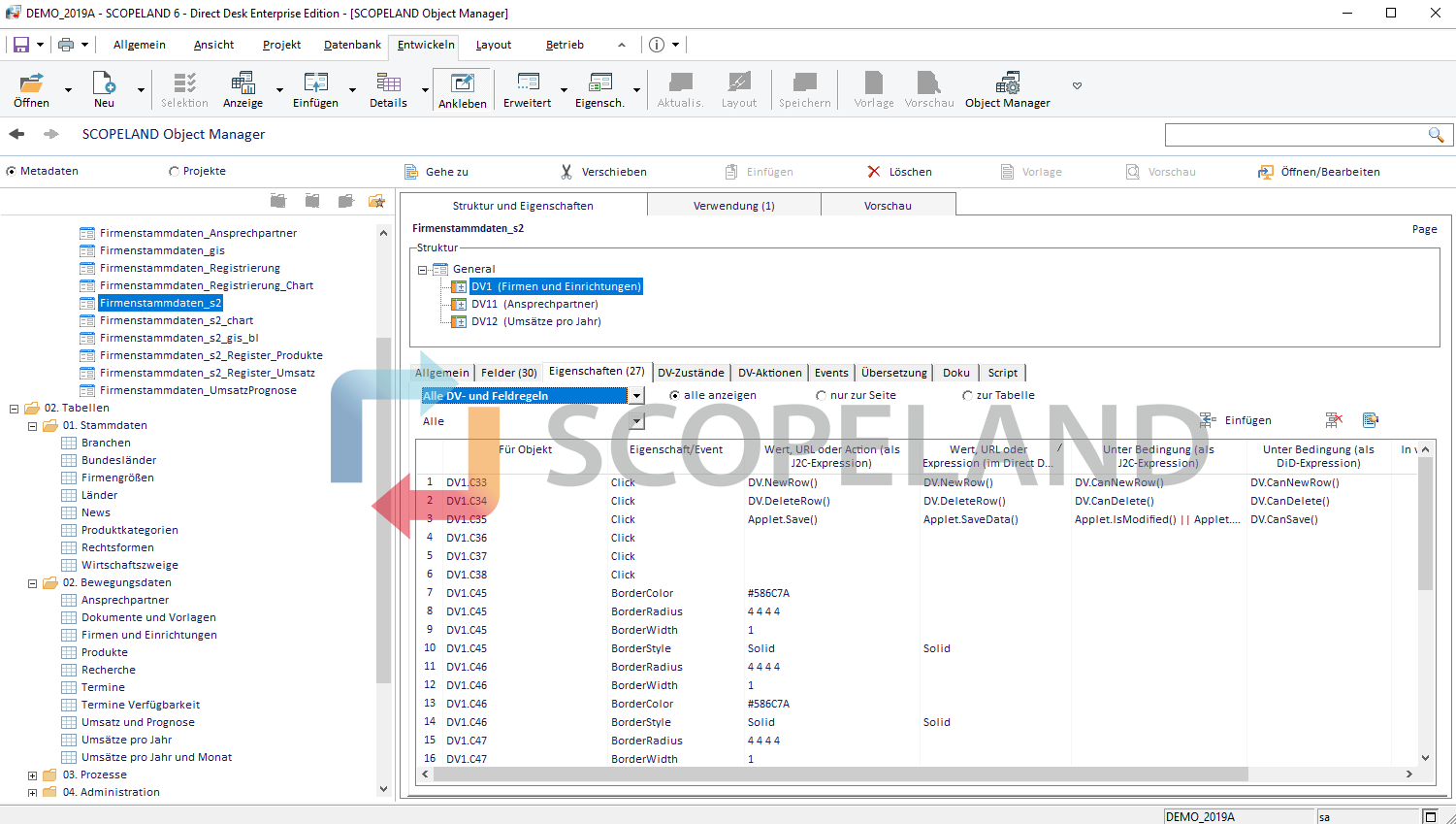1456x824 pixels.
Task: Switch to the Felder (30) tab
Action: (x=508, y=373)
